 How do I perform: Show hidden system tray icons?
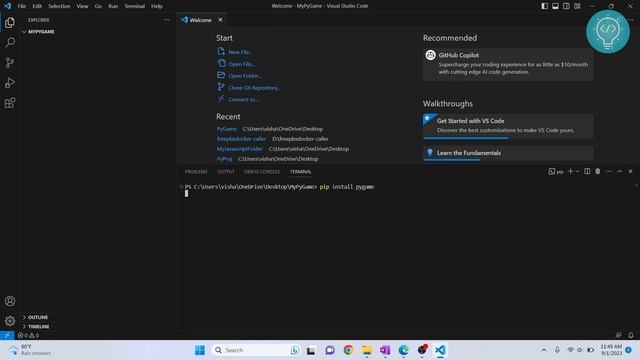(544, 350)
